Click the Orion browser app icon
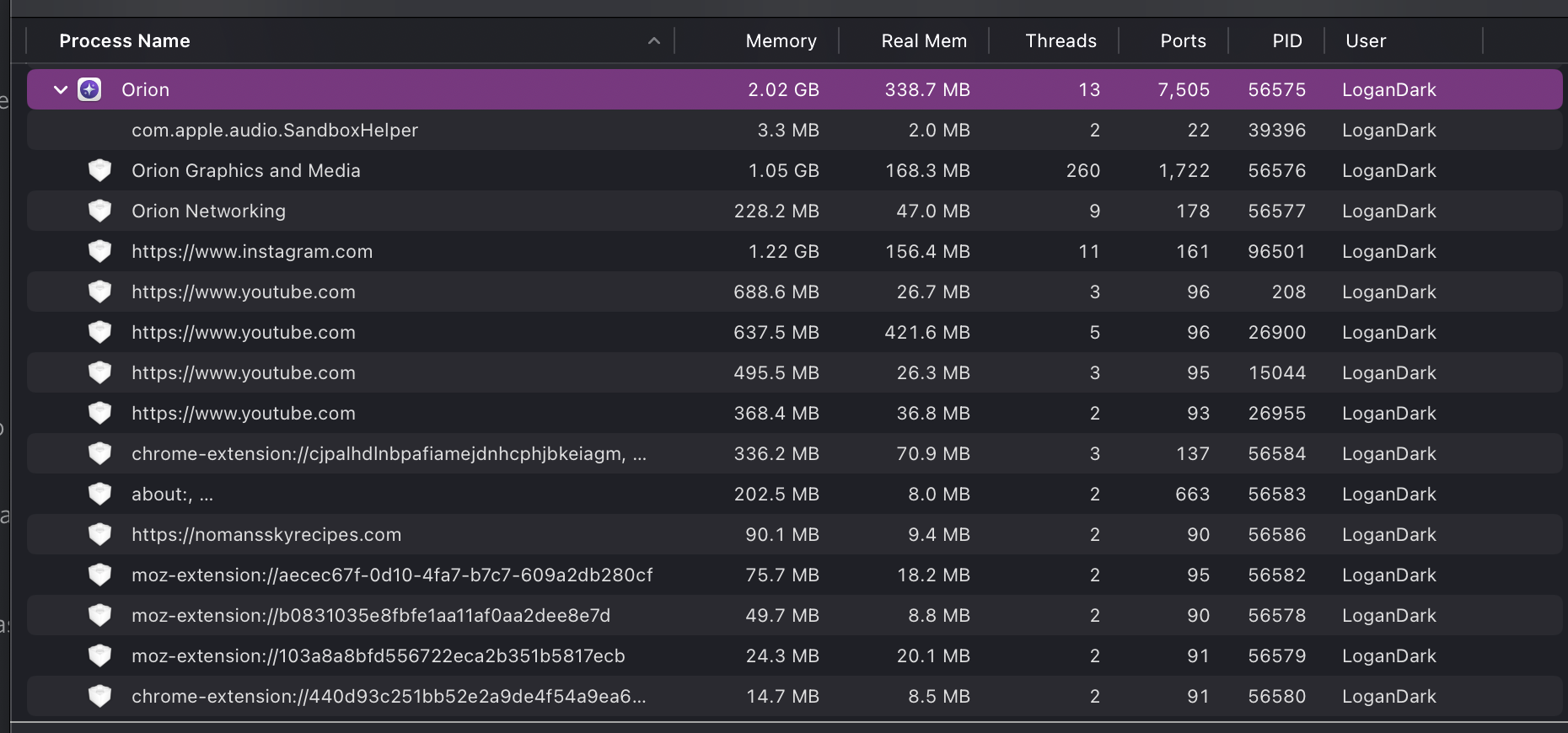The width and height of the screenshot is (1568, 733). click(x=89, y=89)
